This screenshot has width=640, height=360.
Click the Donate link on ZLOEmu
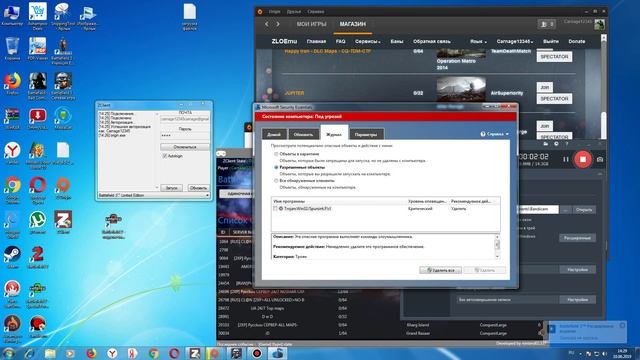coord(576,41)
